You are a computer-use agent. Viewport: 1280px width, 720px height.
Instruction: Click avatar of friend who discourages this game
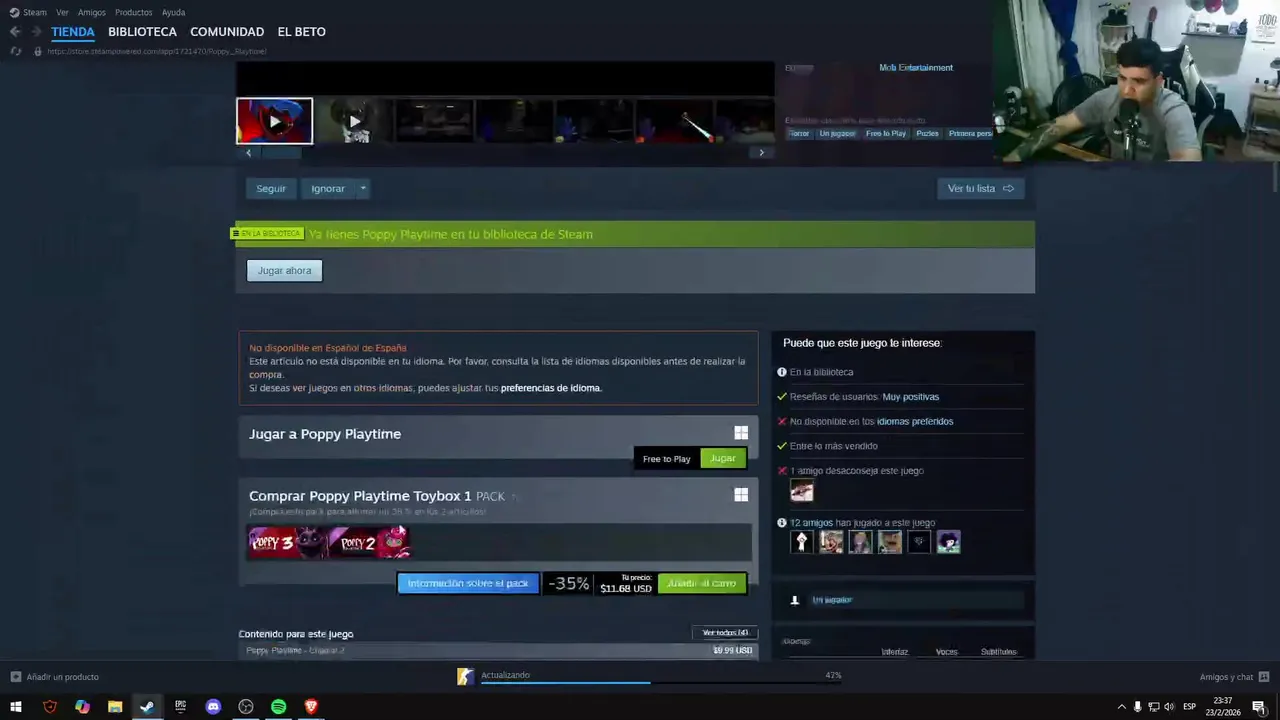pyautogui.click(x=802, y=491)
